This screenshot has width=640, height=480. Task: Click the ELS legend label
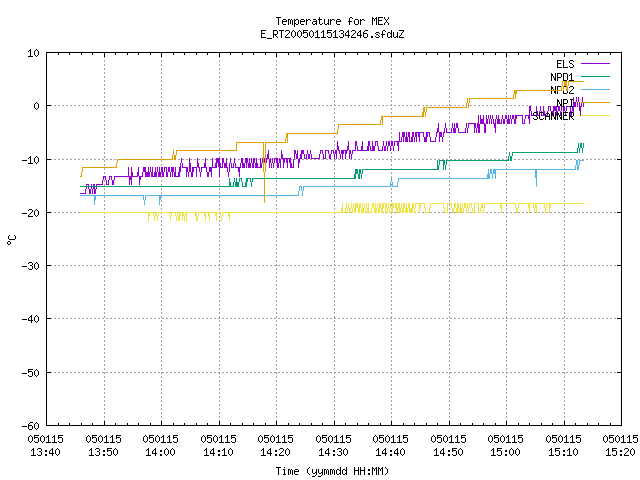tap(565, 64)
